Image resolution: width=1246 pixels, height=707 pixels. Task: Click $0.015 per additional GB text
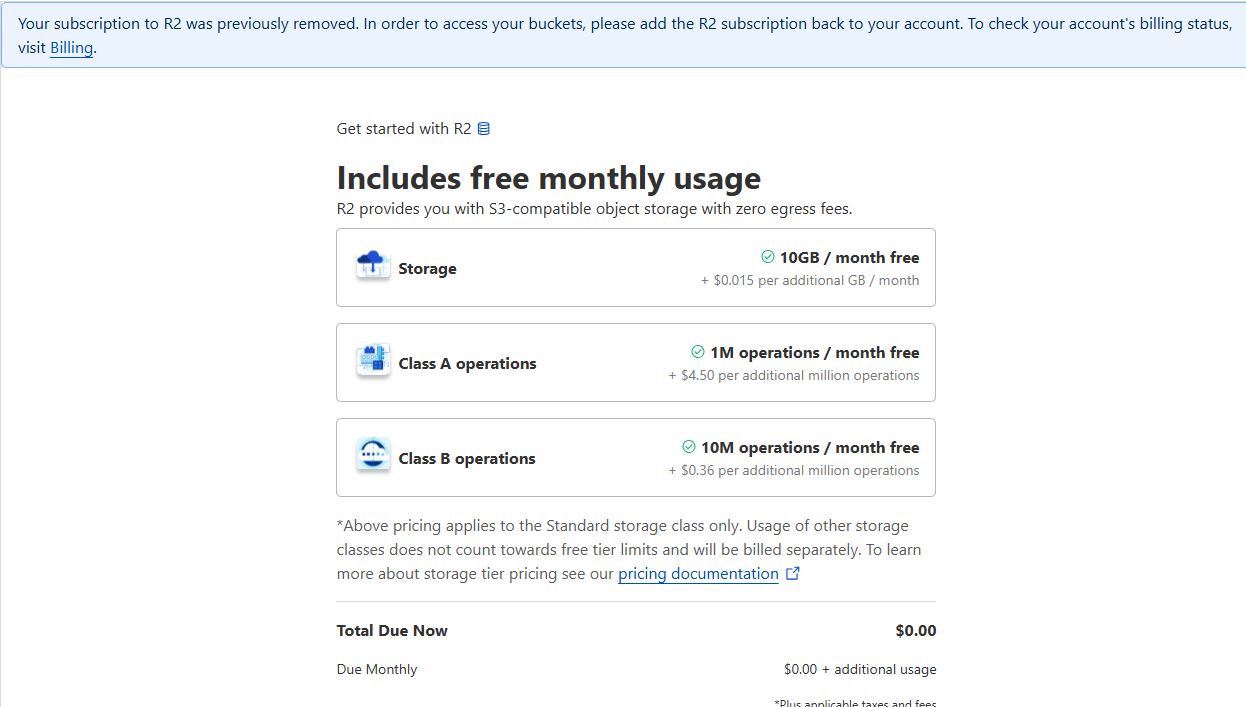810,280
